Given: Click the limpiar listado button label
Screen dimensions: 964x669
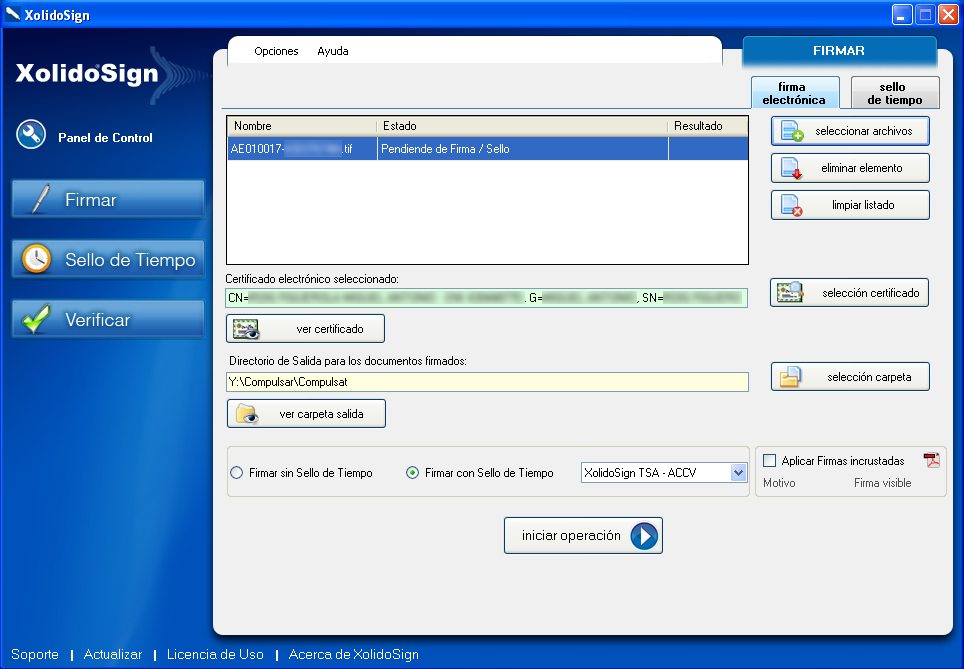Looking at the screenshot, I should 863,205.
